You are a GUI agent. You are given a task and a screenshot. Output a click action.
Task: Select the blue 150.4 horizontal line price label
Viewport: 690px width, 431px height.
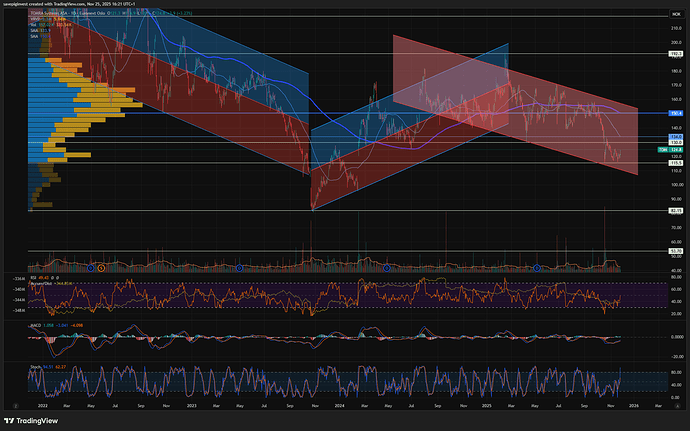676,114
